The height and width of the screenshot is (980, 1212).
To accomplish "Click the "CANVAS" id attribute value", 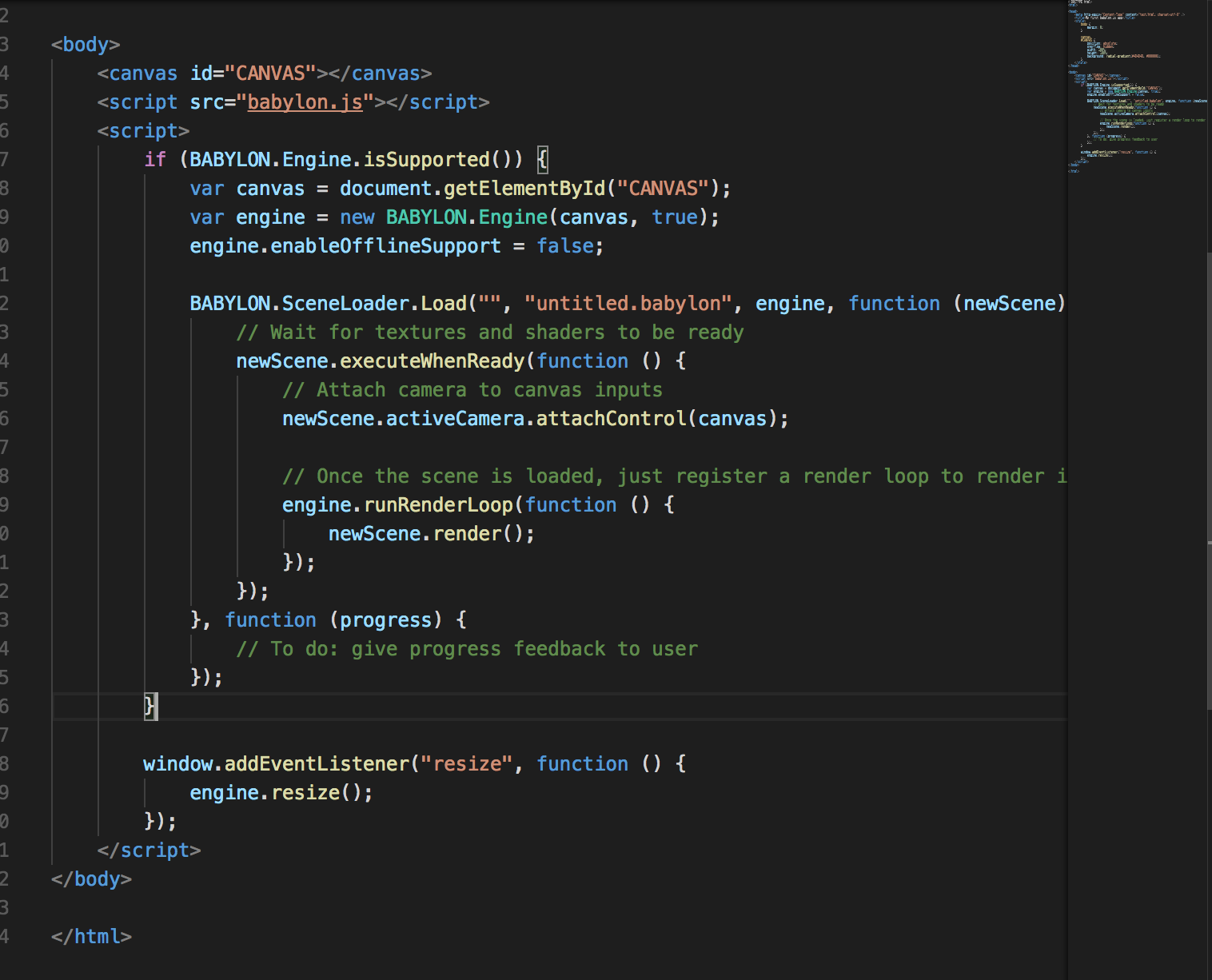I will pos(270,74).
